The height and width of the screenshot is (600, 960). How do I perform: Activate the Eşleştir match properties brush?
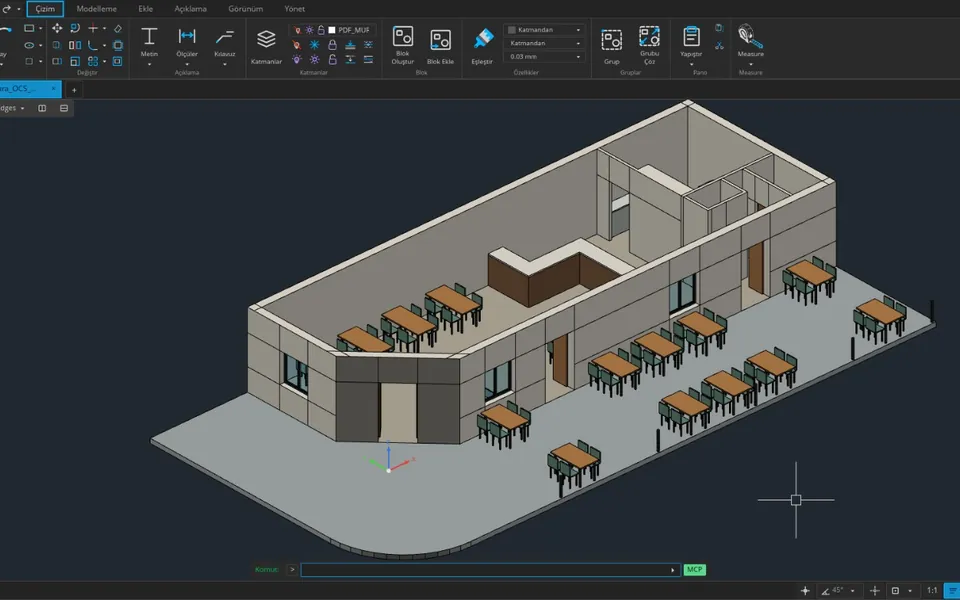482,47
